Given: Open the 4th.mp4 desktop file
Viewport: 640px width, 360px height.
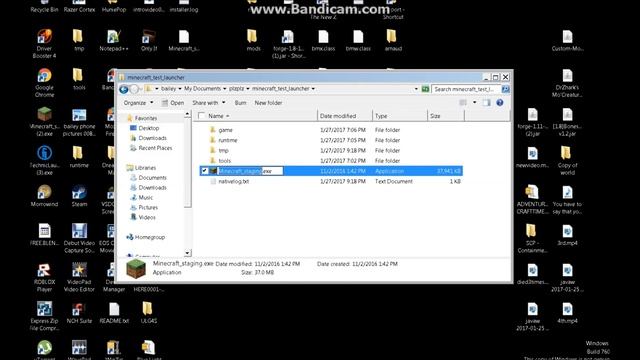Looking at the screenshot, I should click(x=567, y=313).
